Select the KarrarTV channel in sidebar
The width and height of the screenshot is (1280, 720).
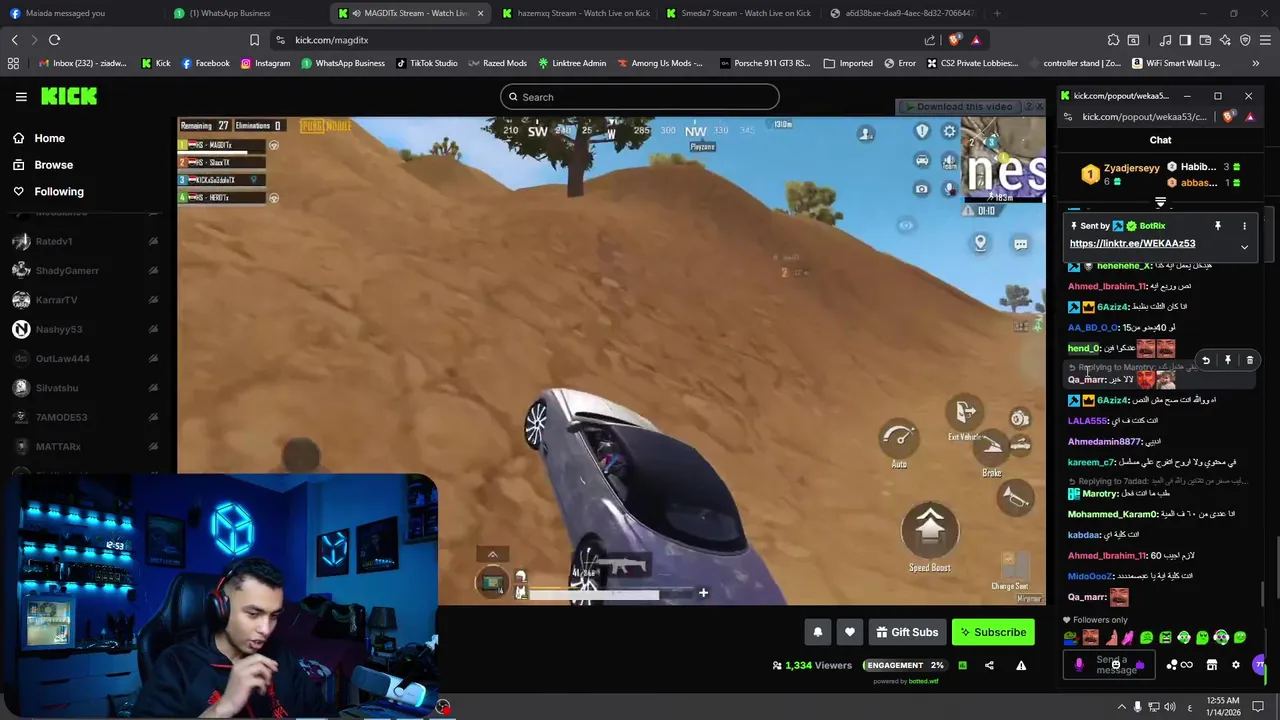point(56,300)
